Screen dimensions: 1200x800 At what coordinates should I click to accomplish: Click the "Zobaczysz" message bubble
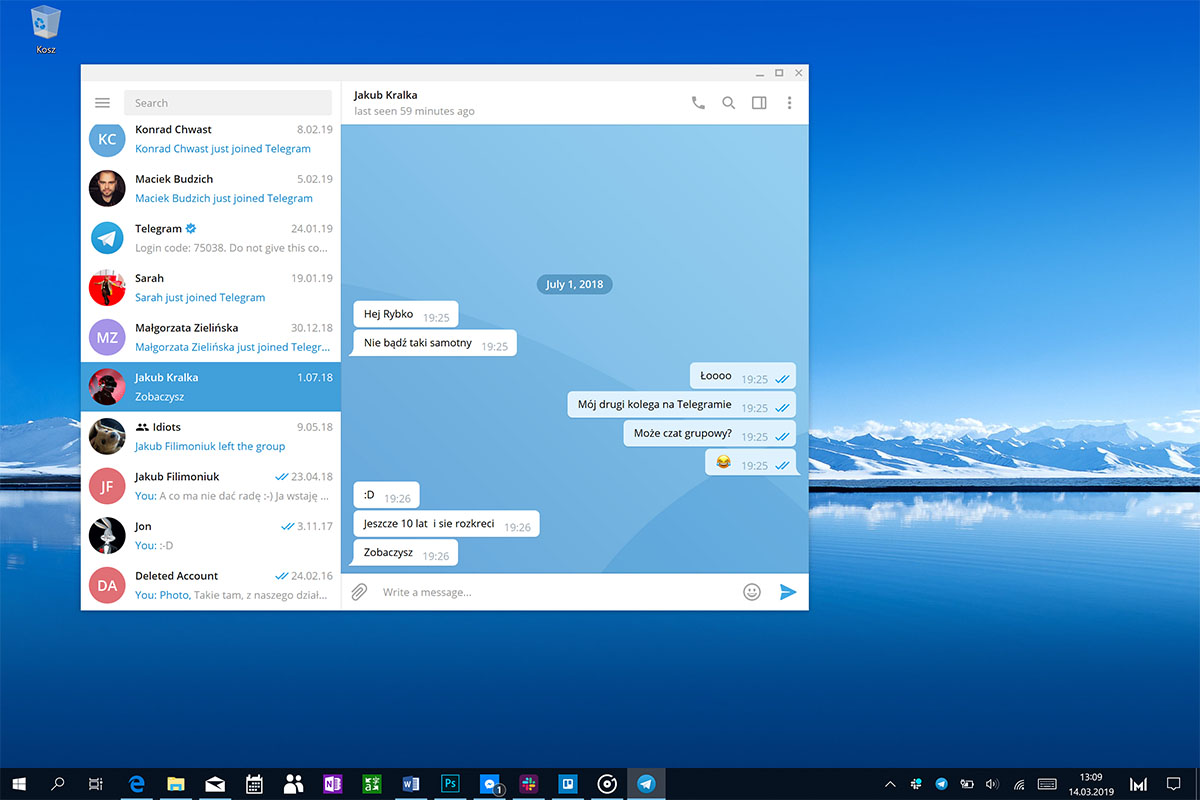(406, 553)
